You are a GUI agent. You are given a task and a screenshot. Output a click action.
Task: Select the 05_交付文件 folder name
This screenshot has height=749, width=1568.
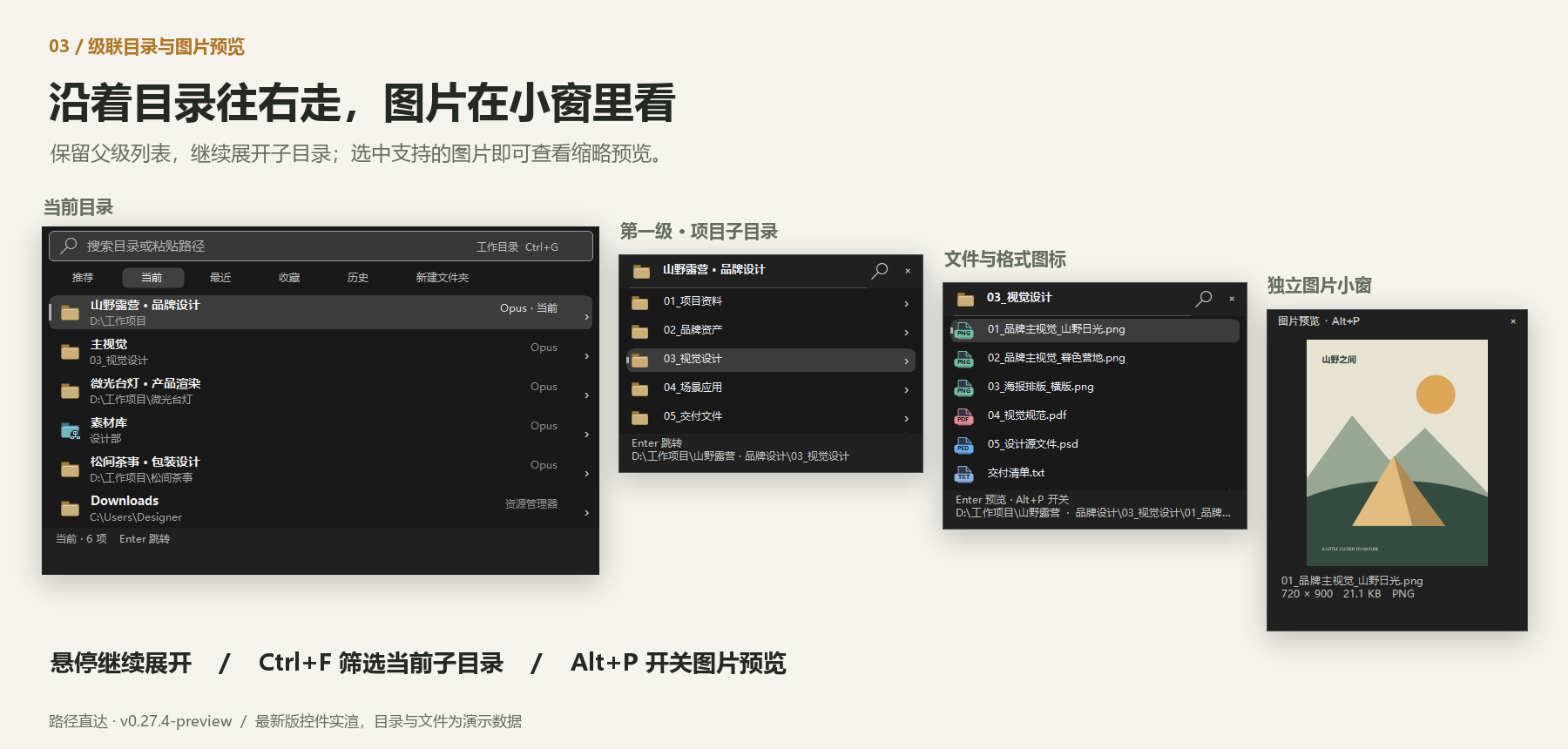[x=693, y=416]
